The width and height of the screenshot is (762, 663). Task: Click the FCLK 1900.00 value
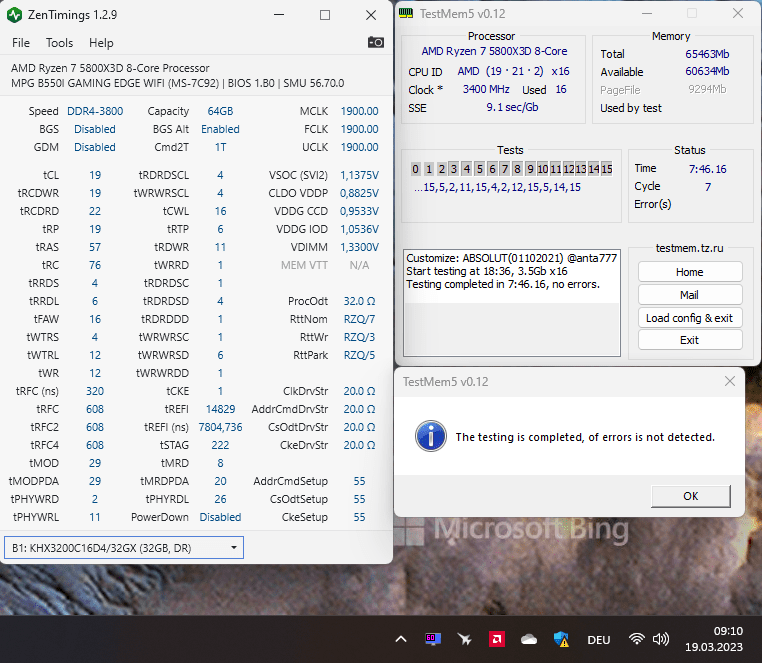click(x=359, y=129)
